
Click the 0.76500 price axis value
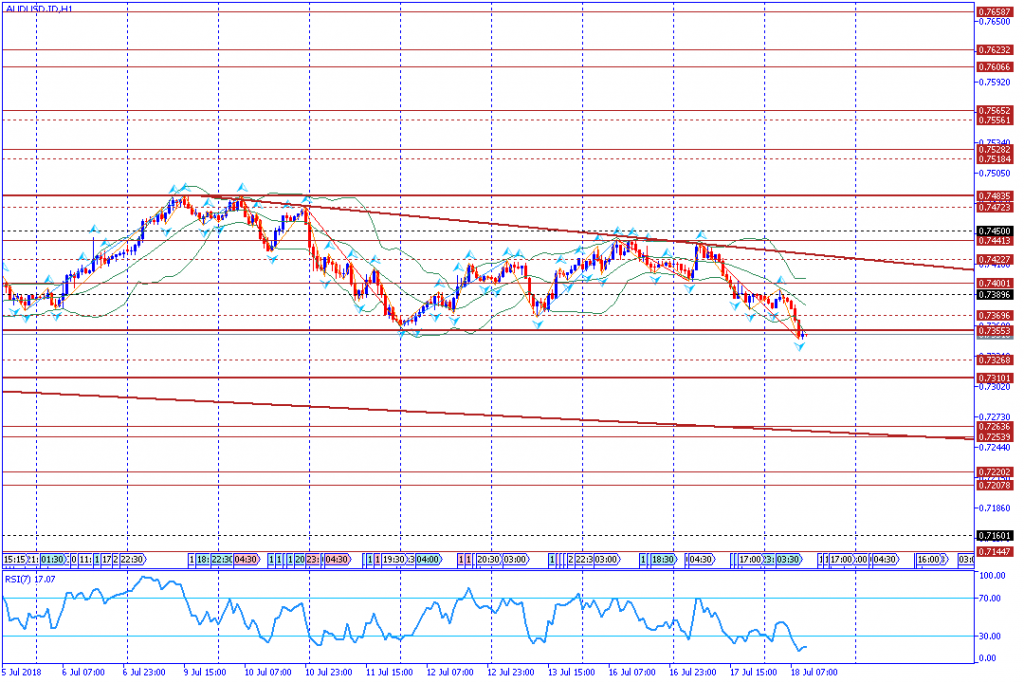click(x=995, y=22)
